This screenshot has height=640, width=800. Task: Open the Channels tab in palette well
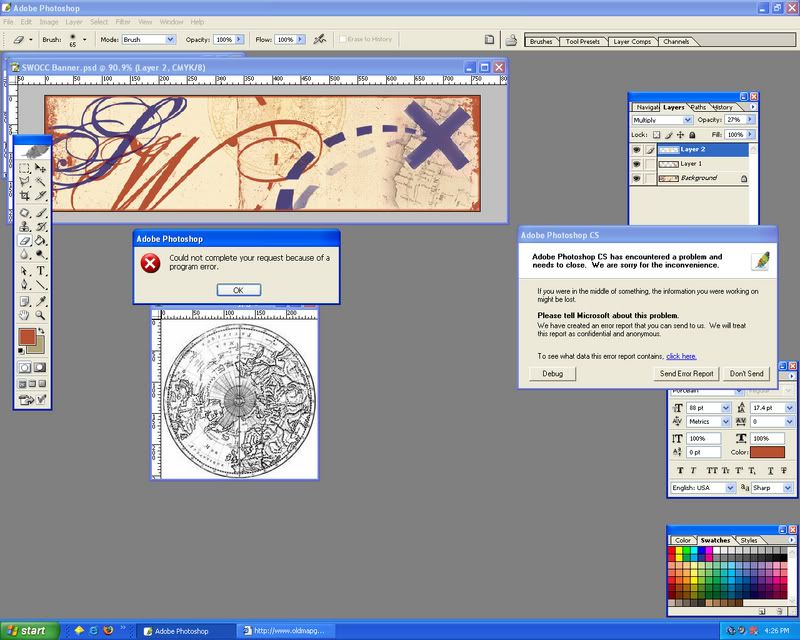tap(676, 42)
